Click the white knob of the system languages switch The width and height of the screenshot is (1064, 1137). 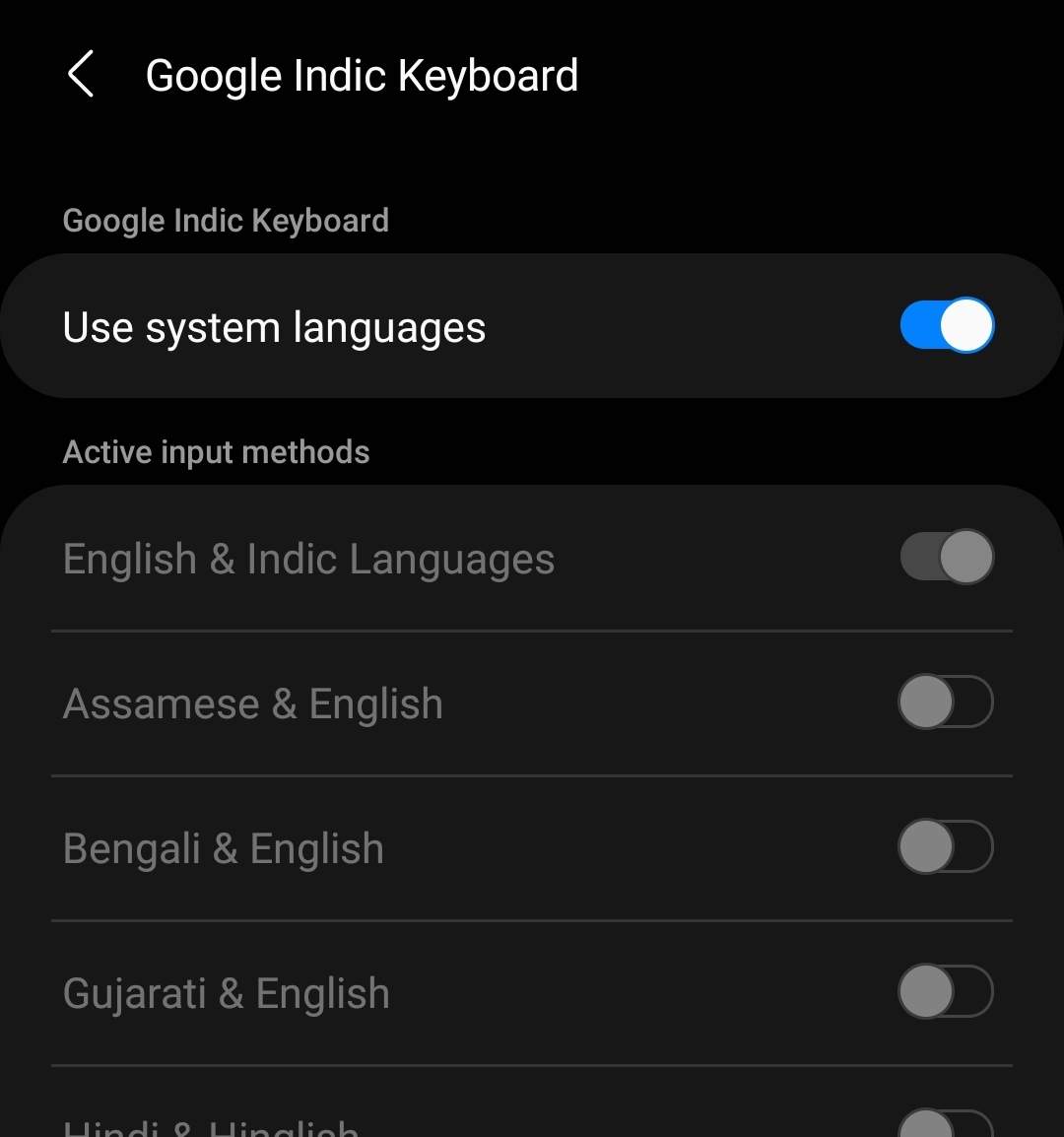[x=966, y=325]
